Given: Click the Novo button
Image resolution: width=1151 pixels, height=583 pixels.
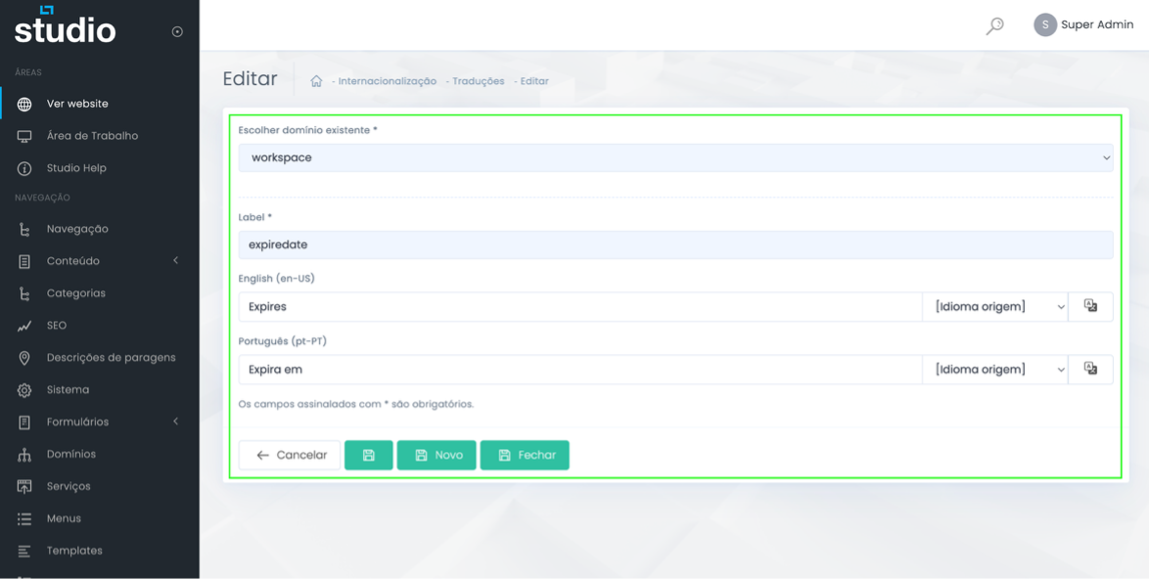Looking at the screenshot, I should 436,454.
